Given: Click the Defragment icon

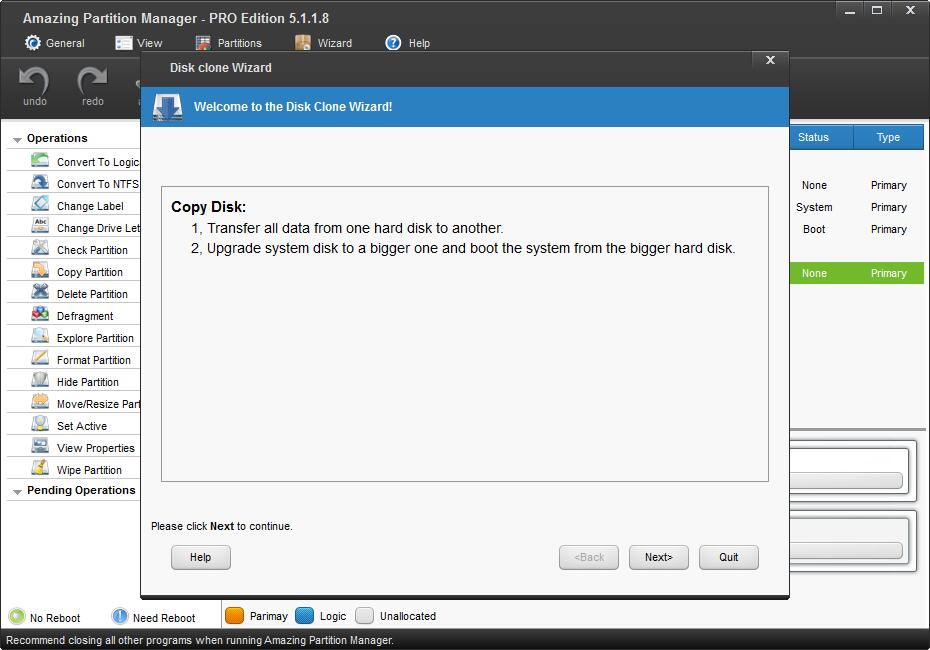Looking at the screenshot, I should point(40,314).
